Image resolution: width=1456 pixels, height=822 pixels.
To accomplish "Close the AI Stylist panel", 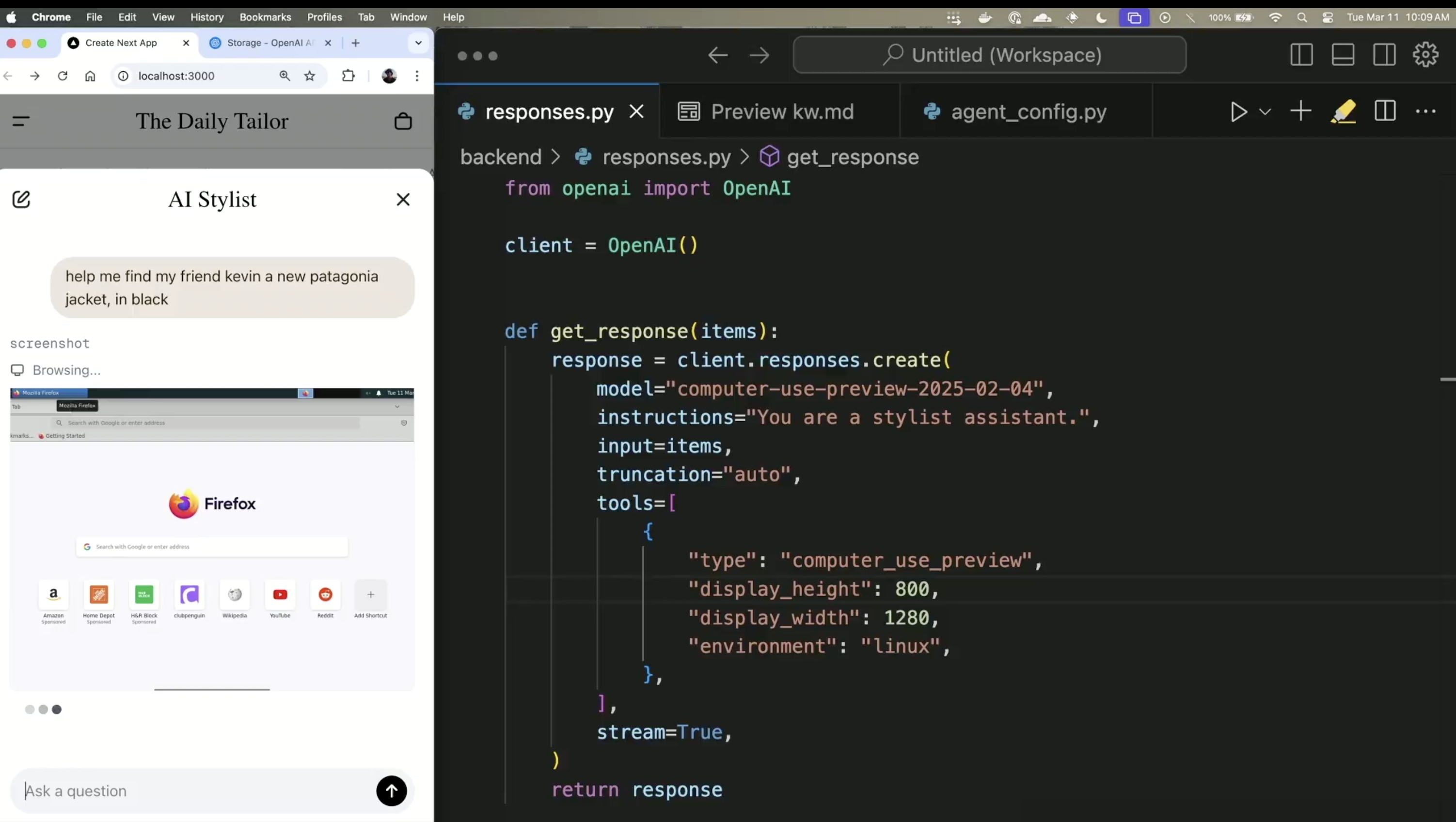I will 403,199.
